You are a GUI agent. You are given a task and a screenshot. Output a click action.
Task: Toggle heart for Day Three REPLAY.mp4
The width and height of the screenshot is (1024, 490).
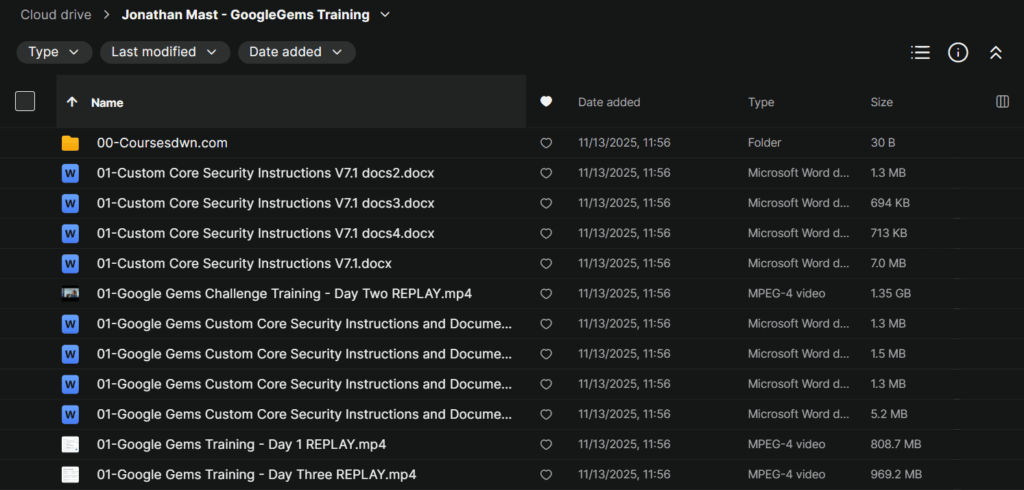(545, 475)
